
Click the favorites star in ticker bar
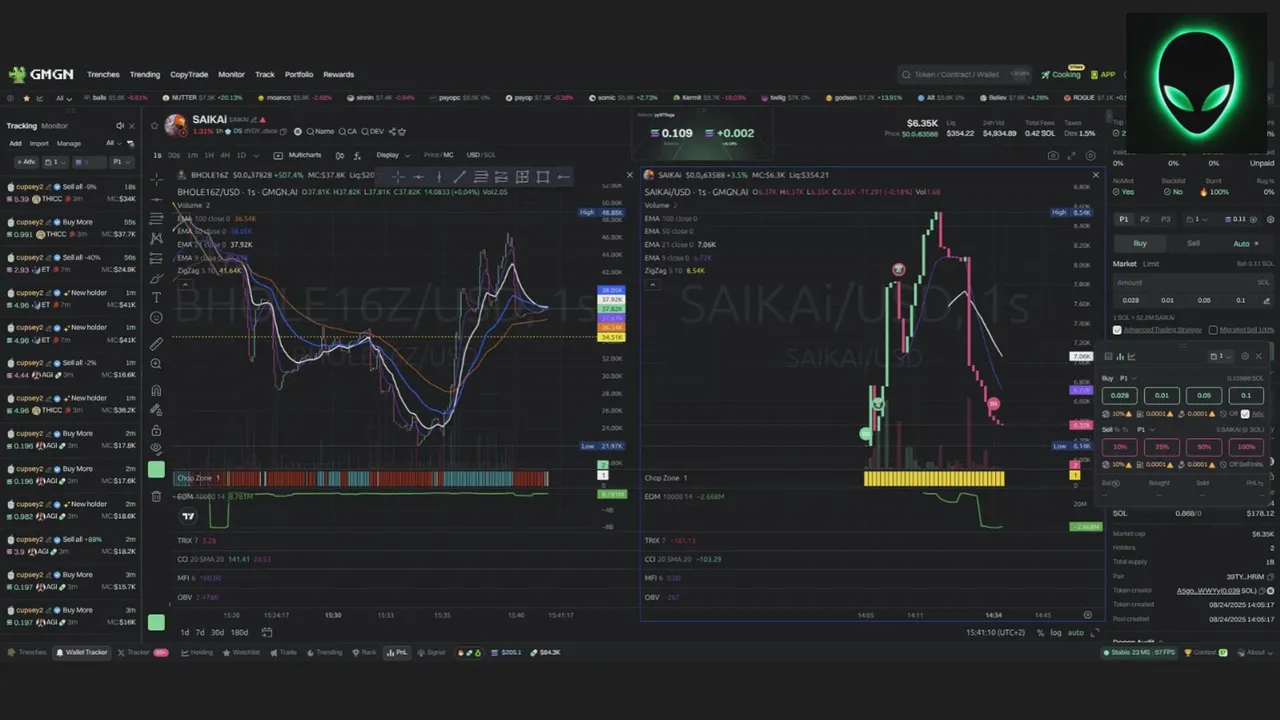26,98
